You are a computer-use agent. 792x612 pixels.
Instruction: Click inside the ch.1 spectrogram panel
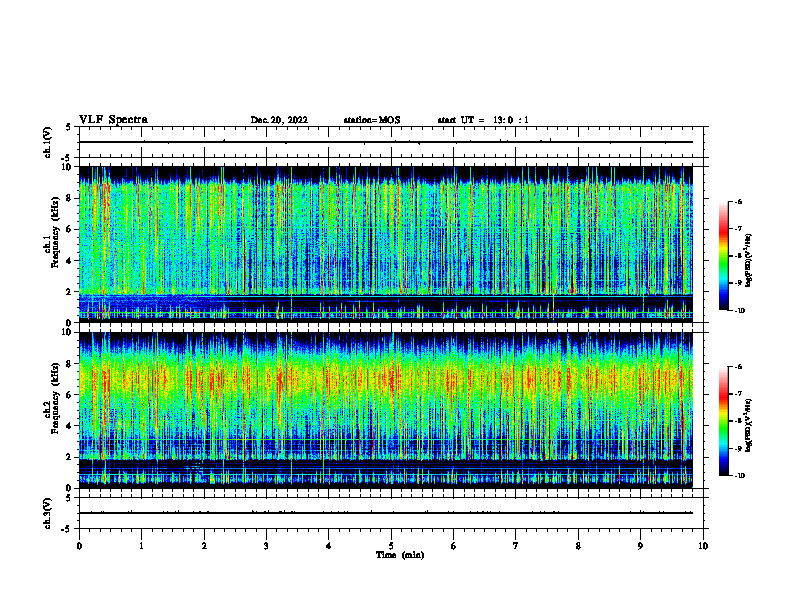click(x=386, y=244)
